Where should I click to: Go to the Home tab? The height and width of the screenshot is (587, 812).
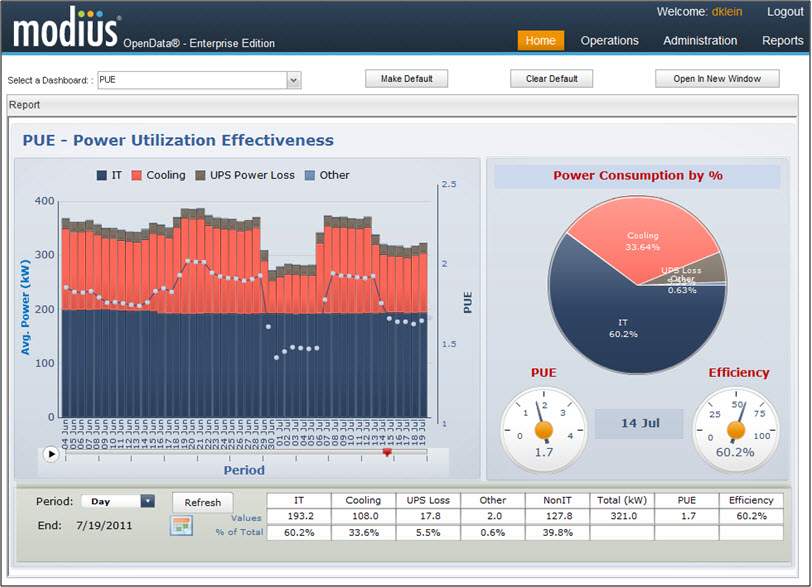[540, 41]
